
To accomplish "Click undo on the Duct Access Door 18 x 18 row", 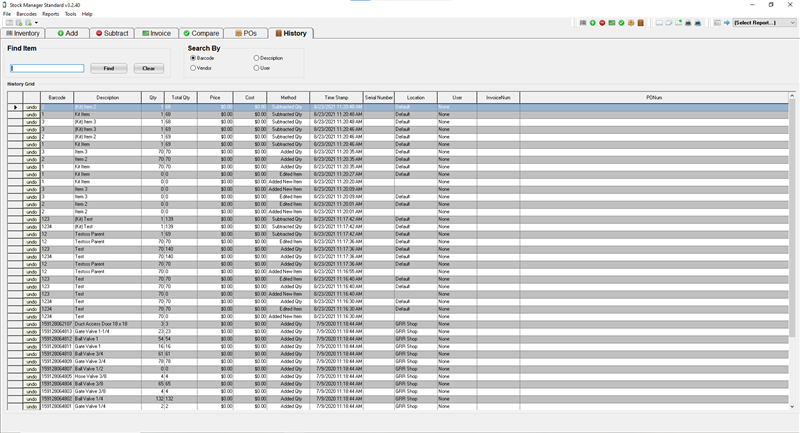I will click(32, 324).
